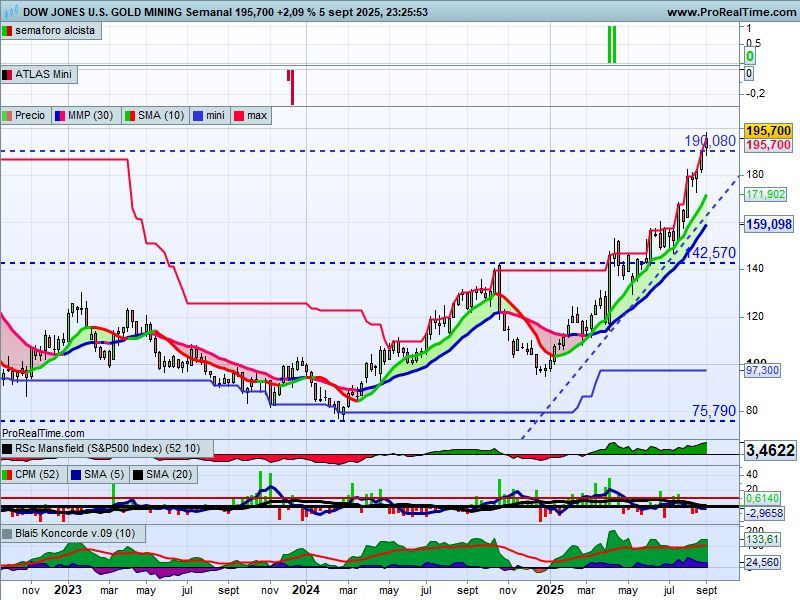Click the Semanal timeframe text in title
Screen dimensions: 800x600
point(209,12)
